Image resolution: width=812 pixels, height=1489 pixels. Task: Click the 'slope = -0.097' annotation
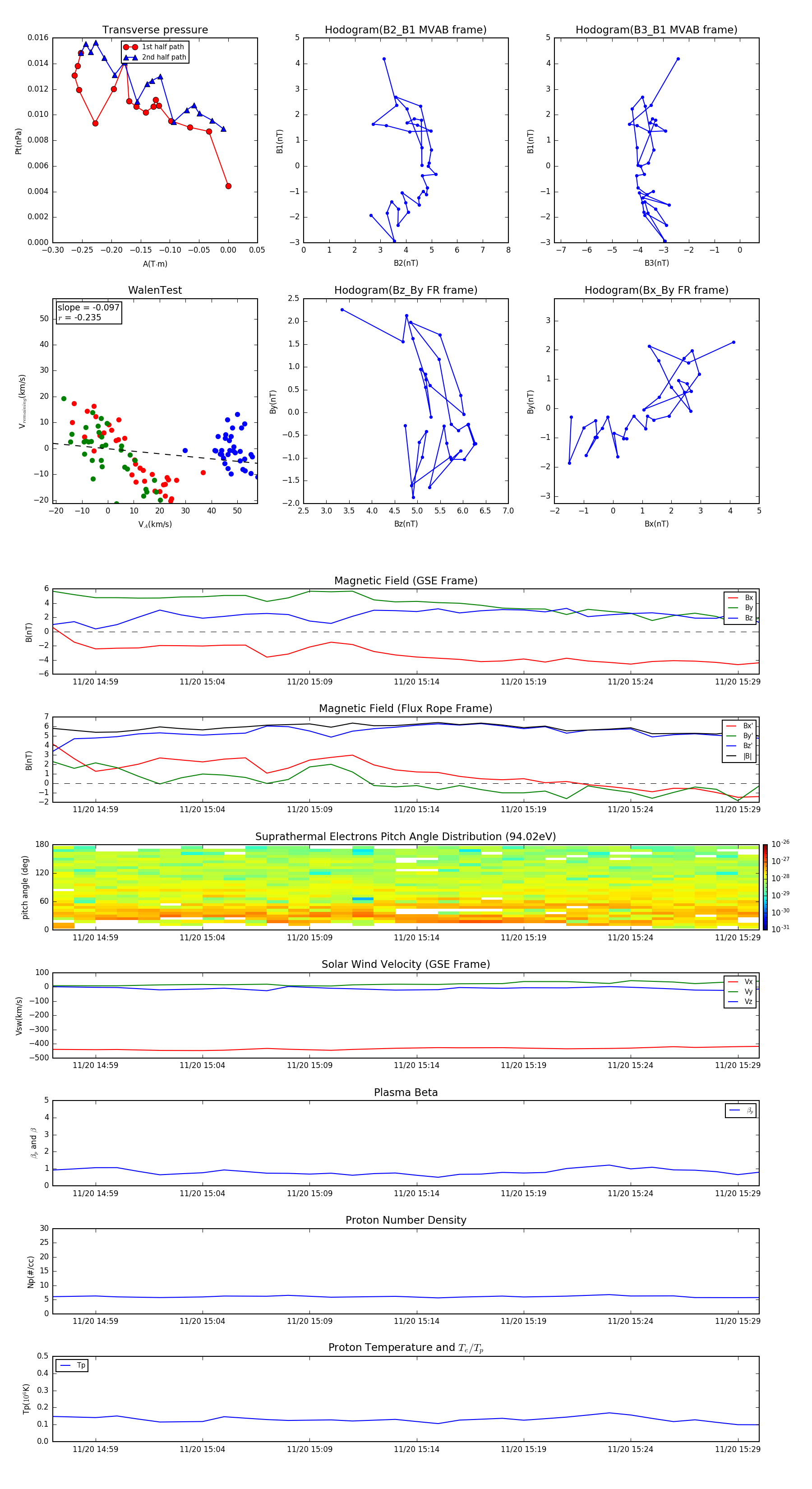88,308
